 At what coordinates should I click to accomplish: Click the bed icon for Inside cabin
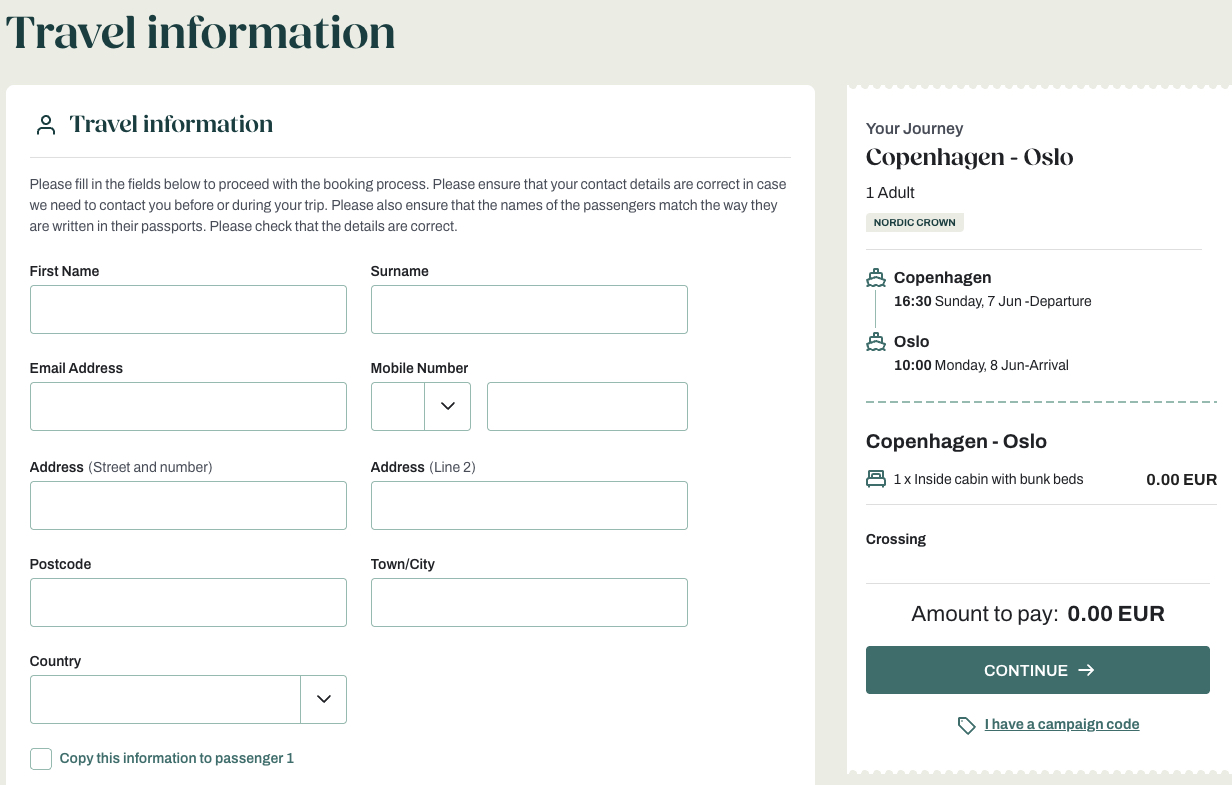[x=876, y=479]
